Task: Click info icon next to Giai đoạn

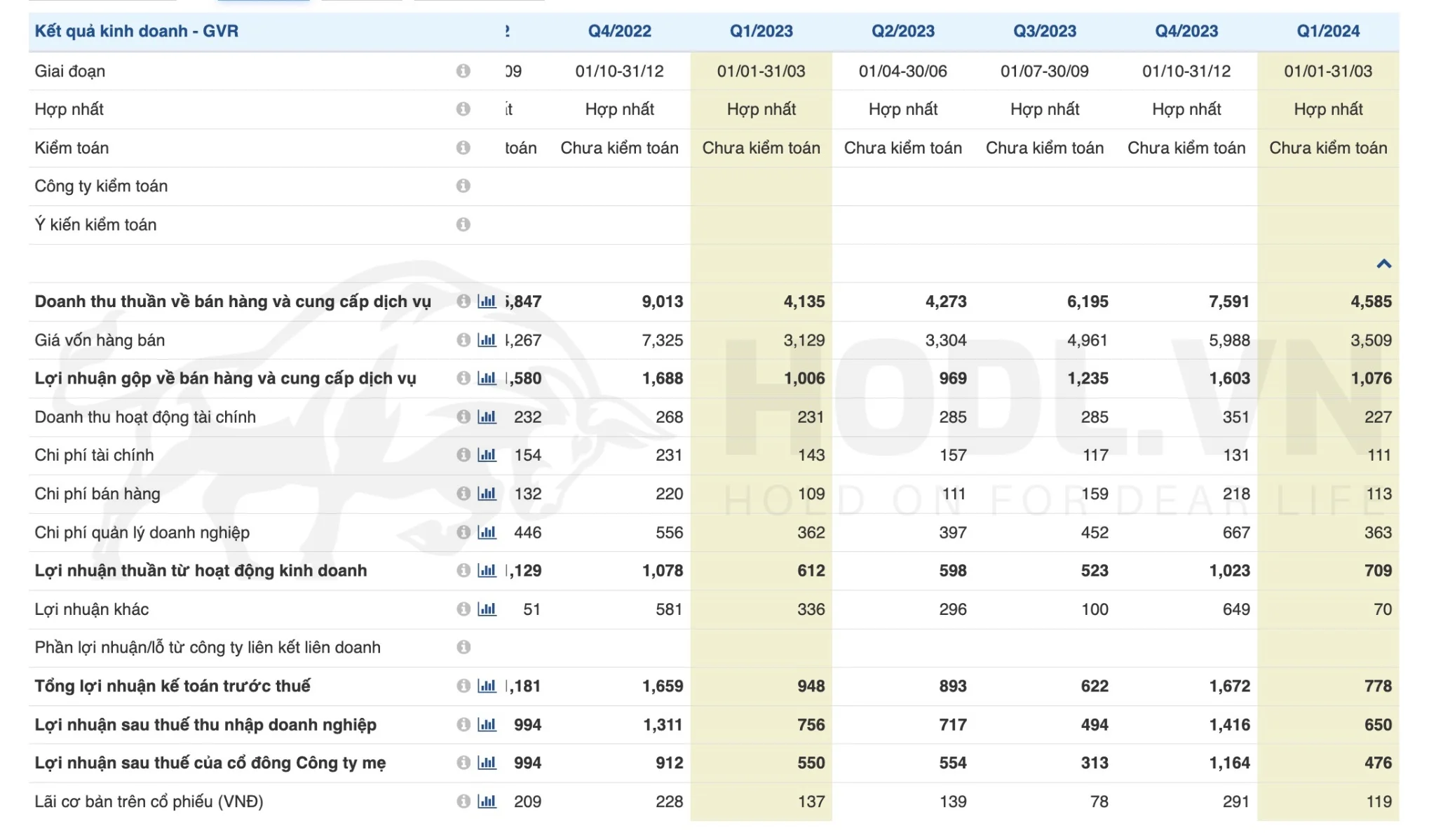Action: pos(463,71)
